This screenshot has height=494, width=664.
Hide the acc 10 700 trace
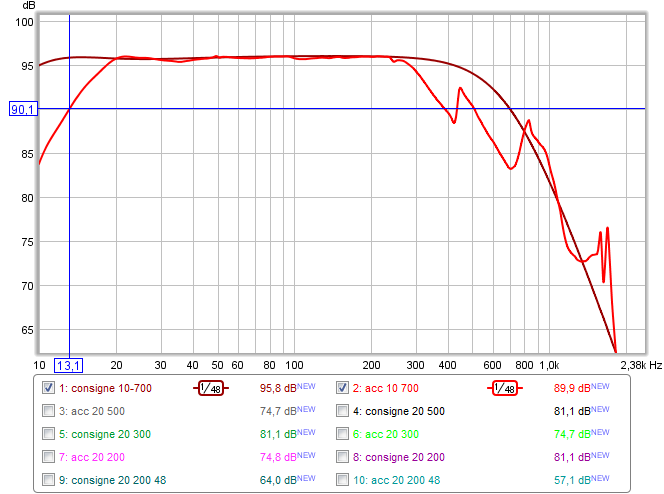tap(342, 387)
